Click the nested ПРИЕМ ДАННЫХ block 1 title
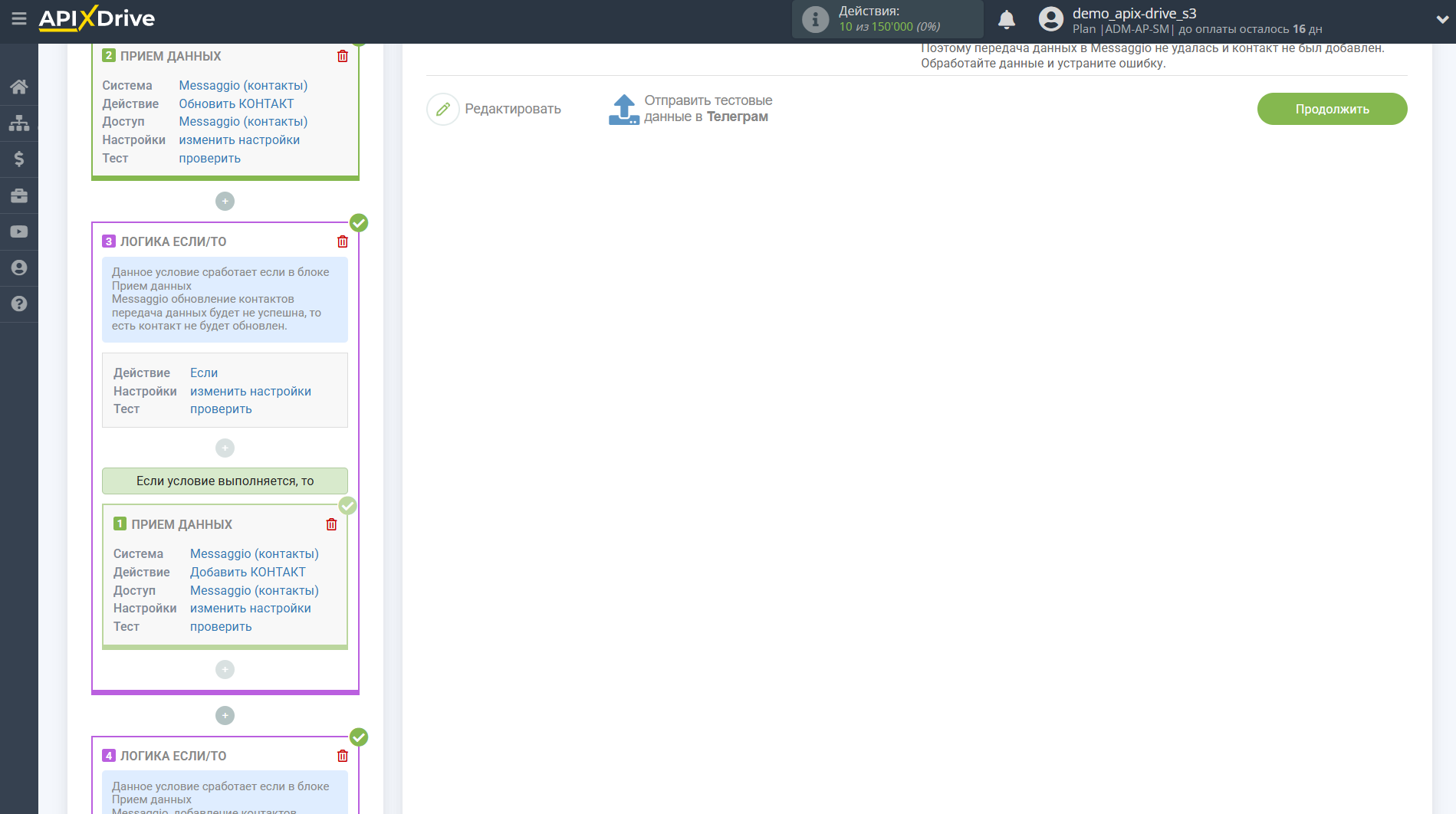 point(182,524)
